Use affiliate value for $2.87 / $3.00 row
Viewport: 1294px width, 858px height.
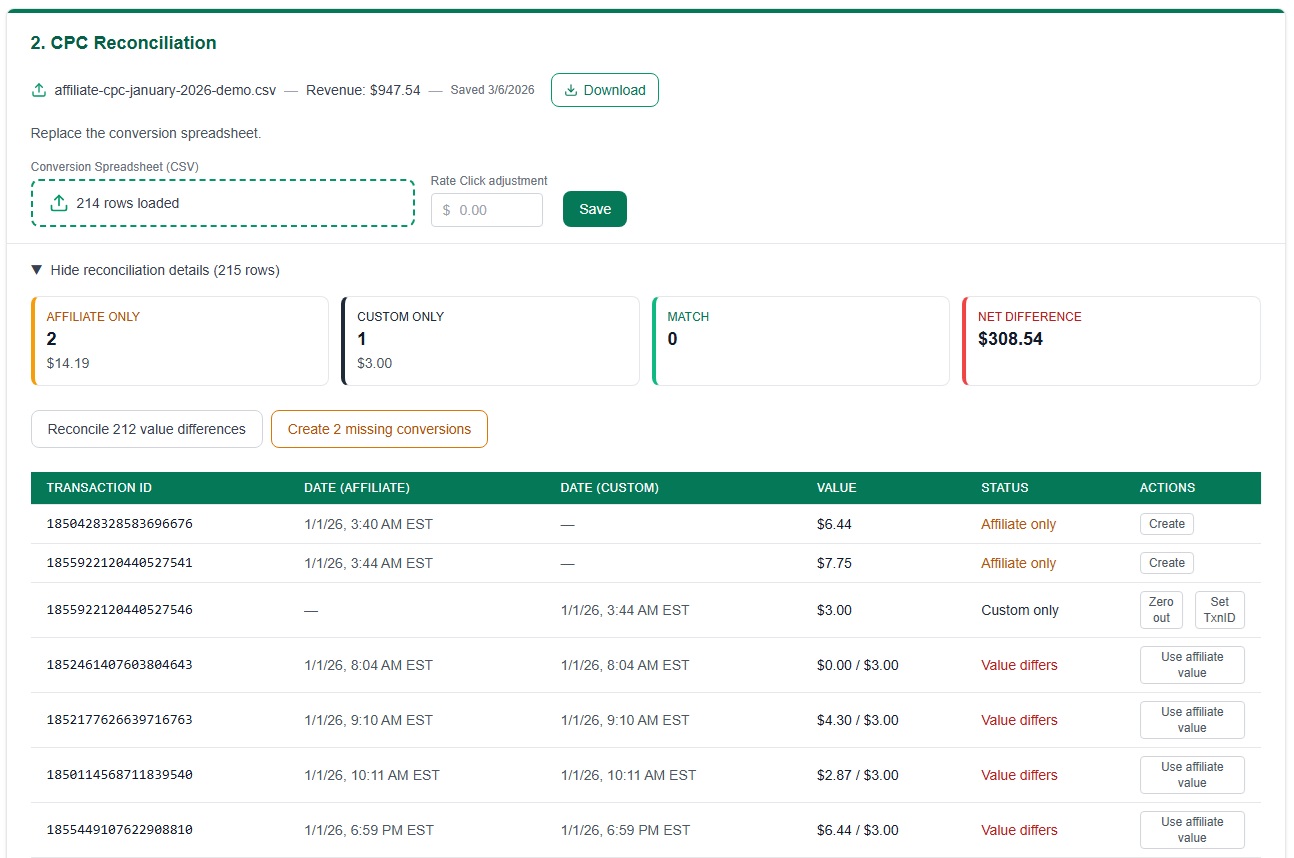coord(1191,775)
